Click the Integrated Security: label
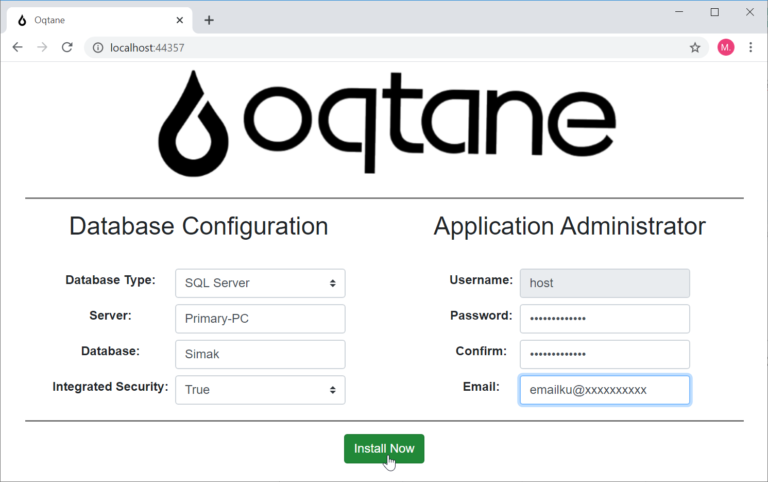This screenshot has height=482, width=768. [110, 386]
